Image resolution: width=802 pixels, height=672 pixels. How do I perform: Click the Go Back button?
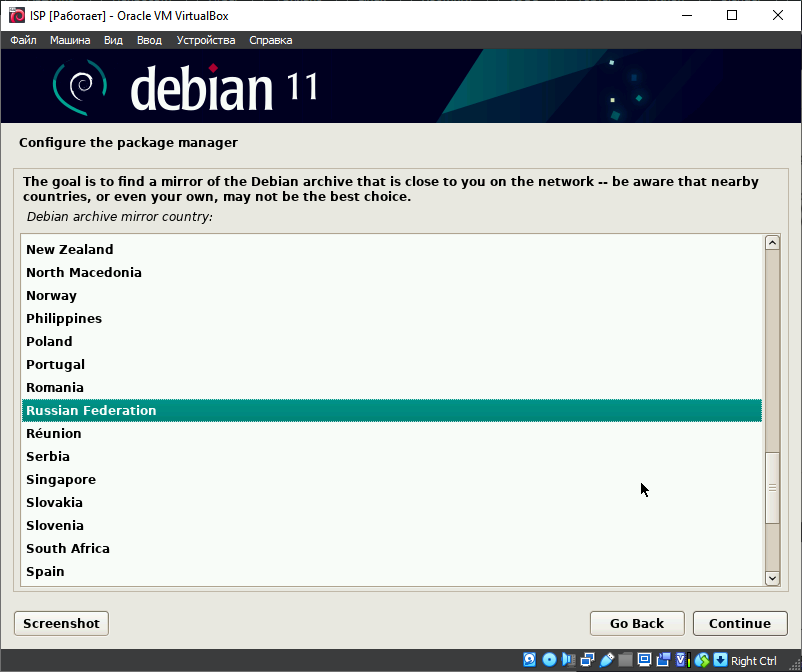637,623
